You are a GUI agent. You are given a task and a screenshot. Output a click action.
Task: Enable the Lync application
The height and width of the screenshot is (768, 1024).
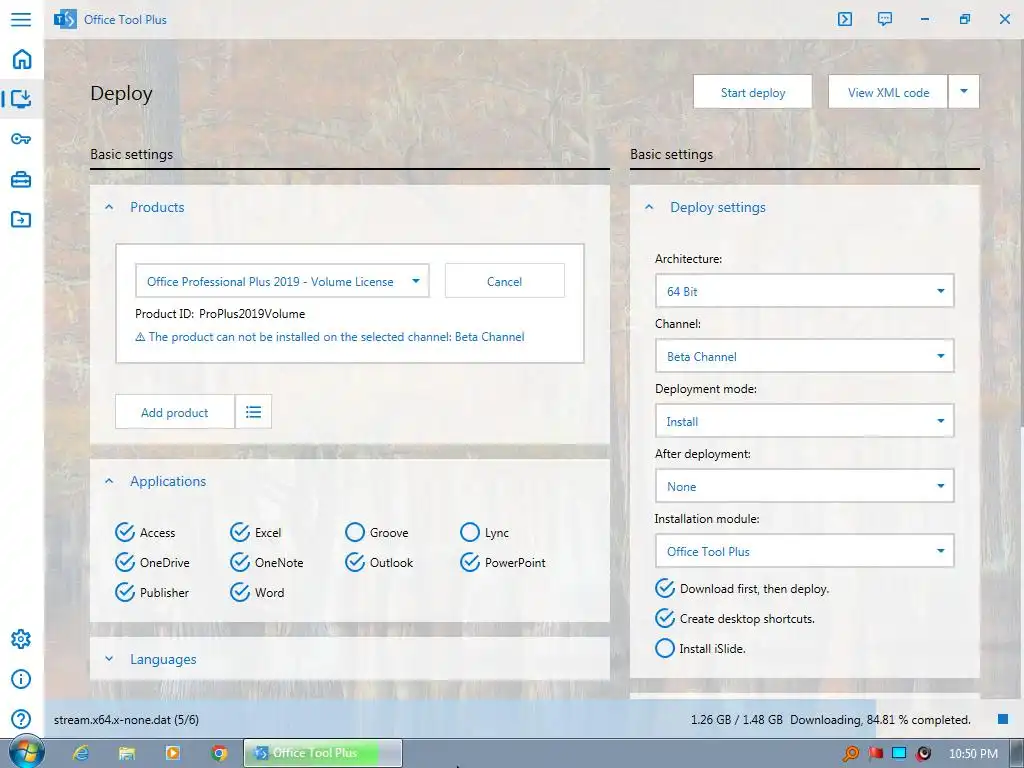[x=470, y=532]
